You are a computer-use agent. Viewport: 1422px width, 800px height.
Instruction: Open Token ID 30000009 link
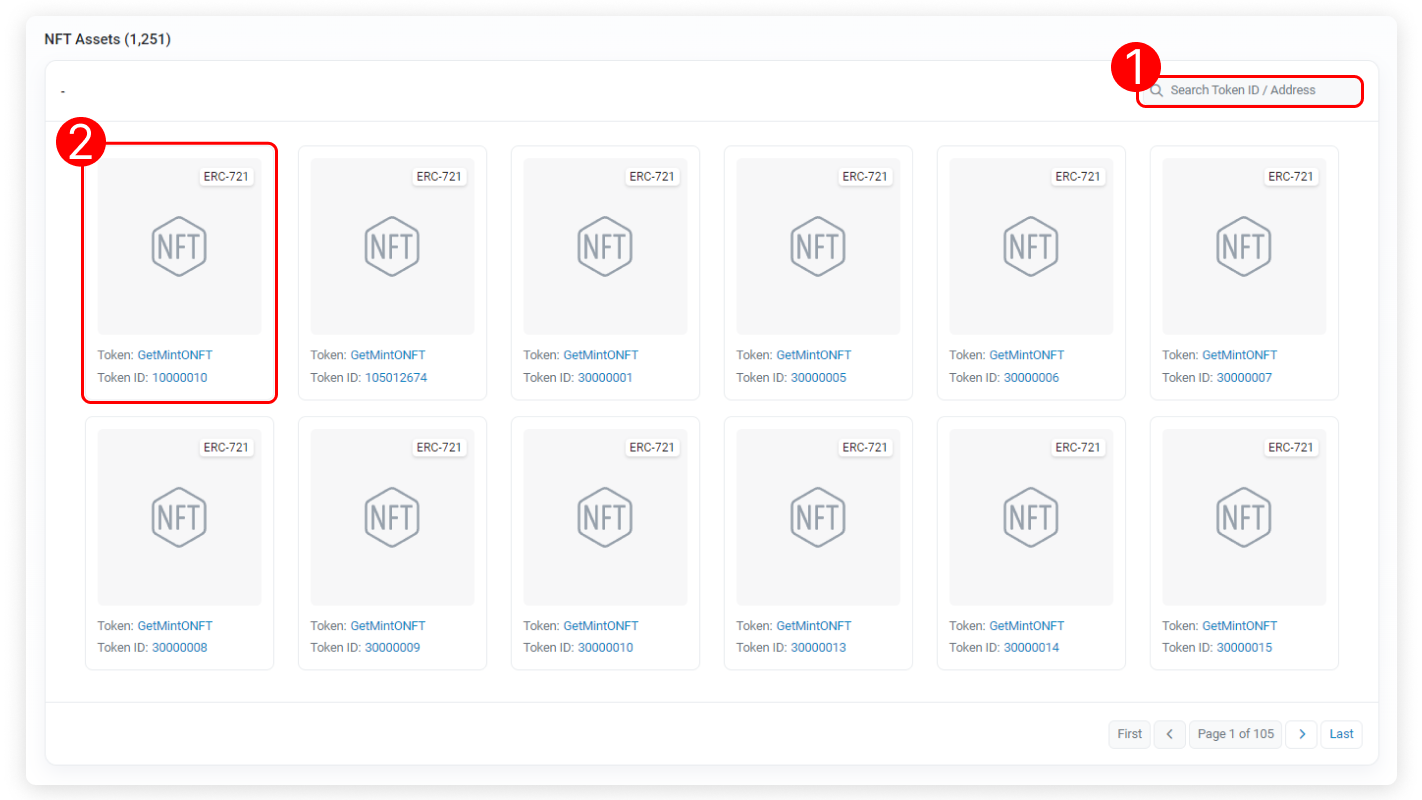click(x=392, y=648)
